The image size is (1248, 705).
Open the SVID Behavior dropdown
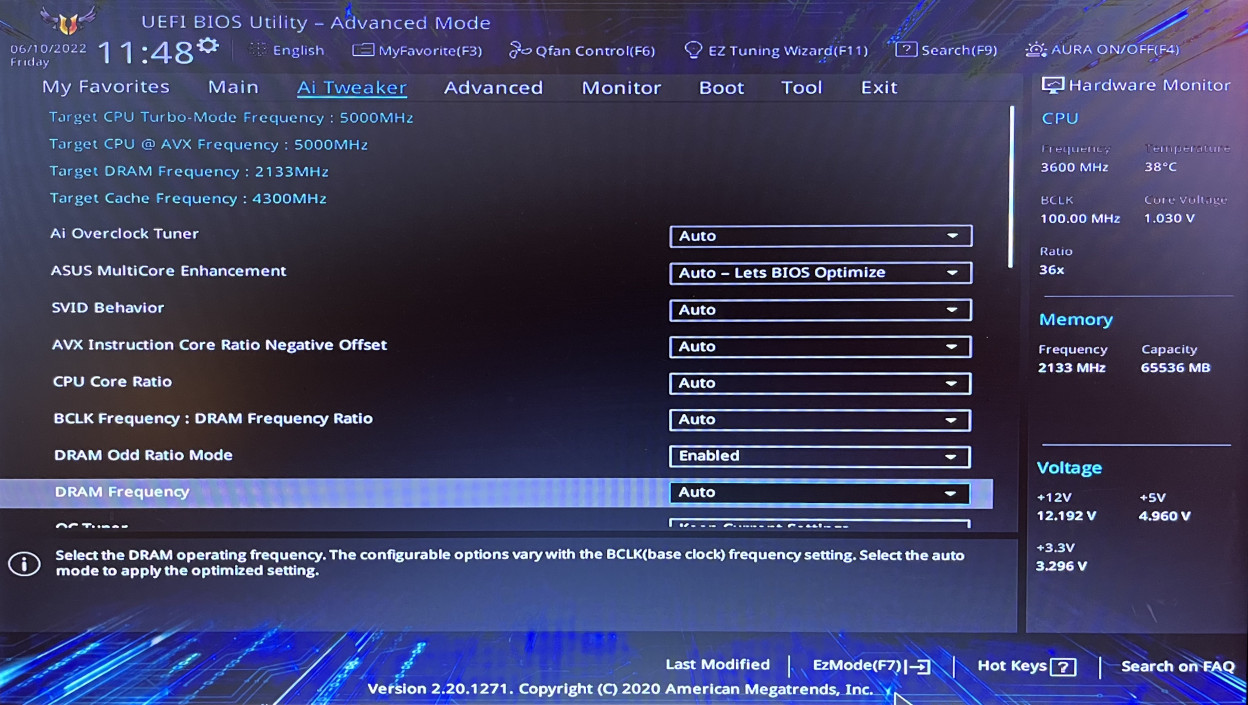click(x=820, y=310)
